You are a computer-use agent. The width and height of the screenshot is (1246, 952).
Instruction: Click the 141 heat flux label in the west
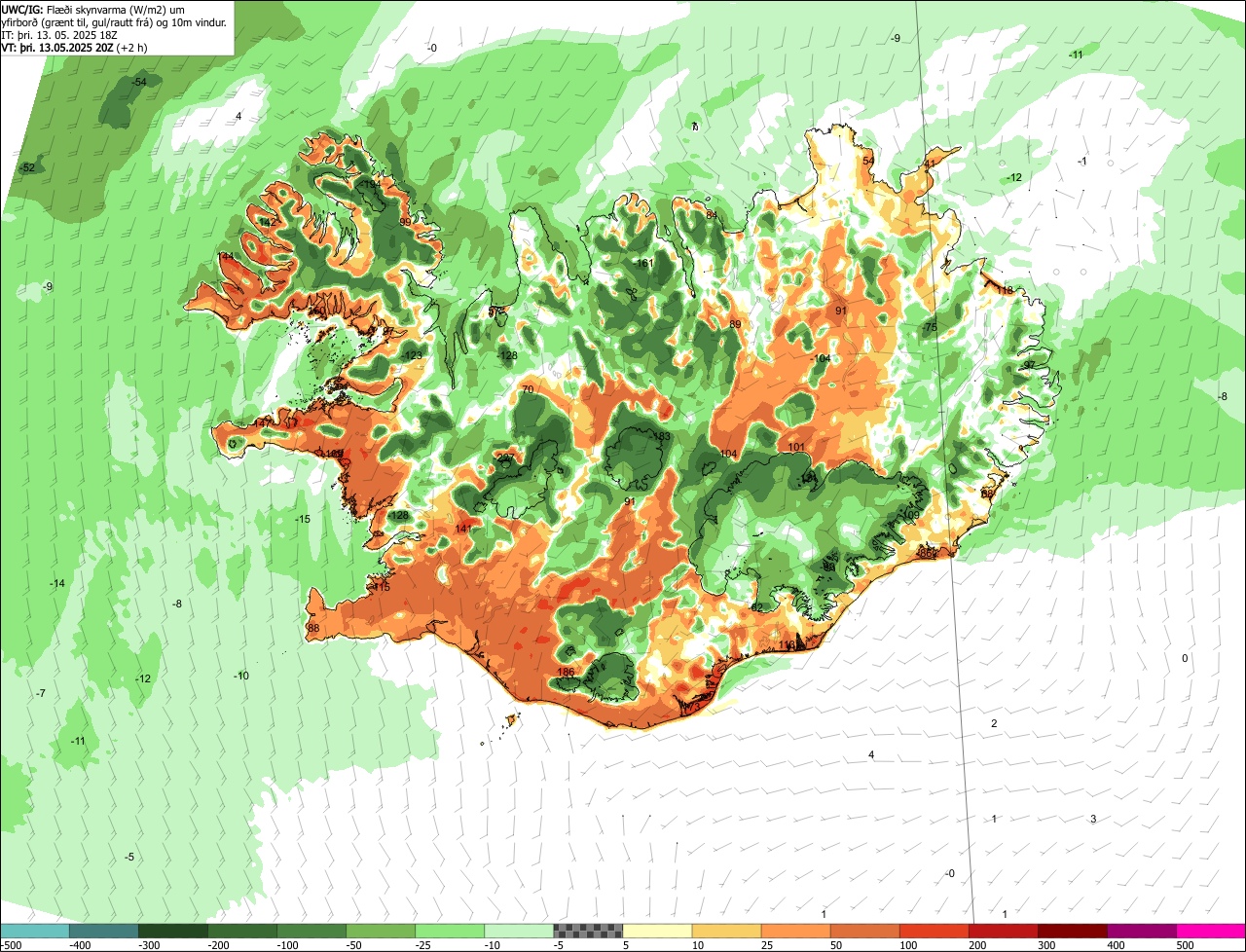463,529
